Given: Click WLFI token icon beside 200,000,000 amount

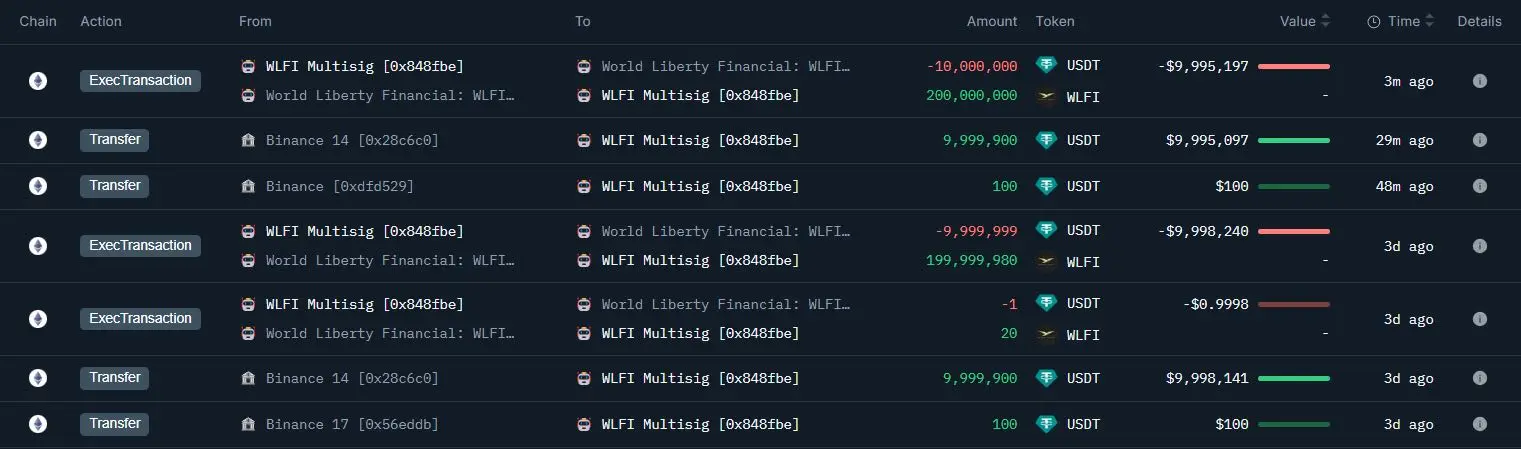Looking at the screenshot, I should click(x=1046, y=96).
